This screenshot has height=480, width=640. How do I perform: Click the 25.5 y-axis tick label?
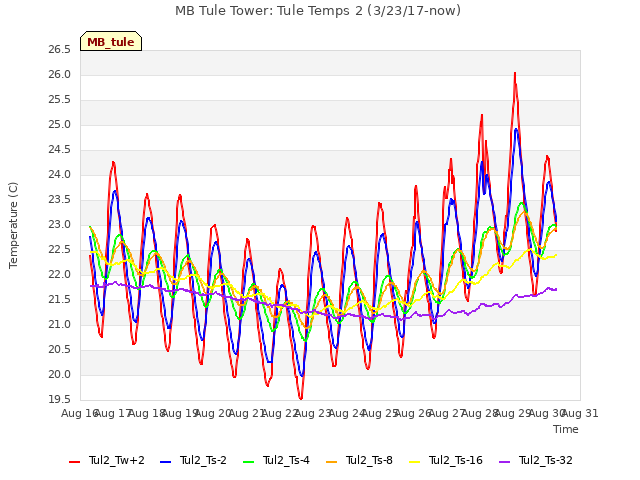60,100
